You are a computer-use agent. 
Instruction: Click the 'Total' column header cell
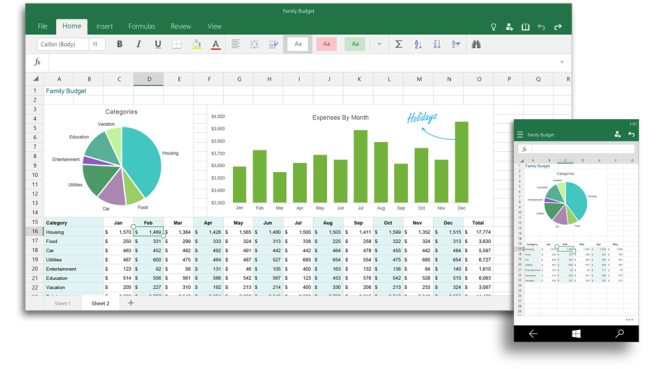tap(478, 222)
